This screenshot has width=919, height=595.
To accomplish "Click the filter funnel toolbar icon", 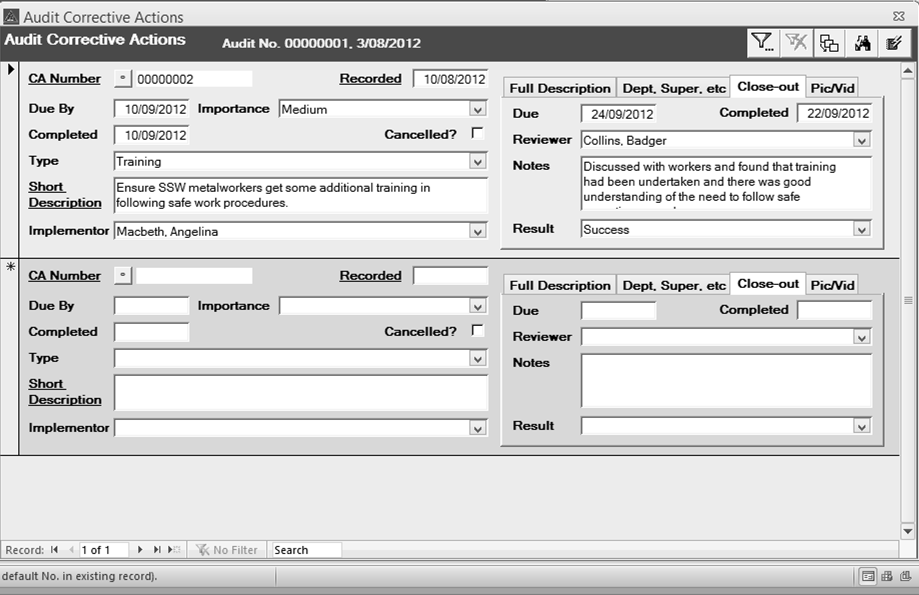I will [763, 43].
